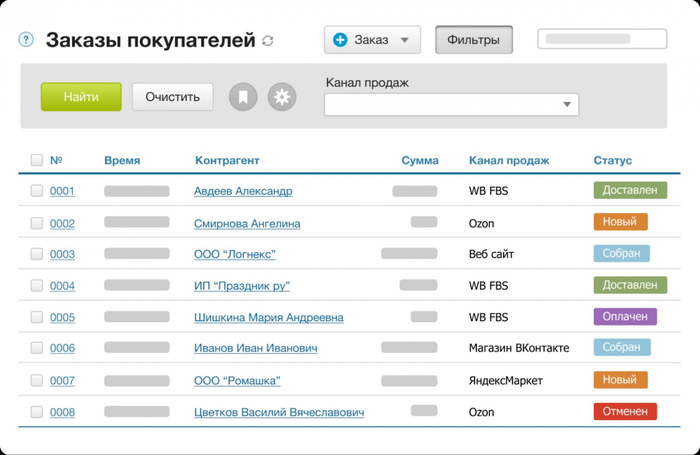Open the Авдеев Александр counterparty link

243,191
